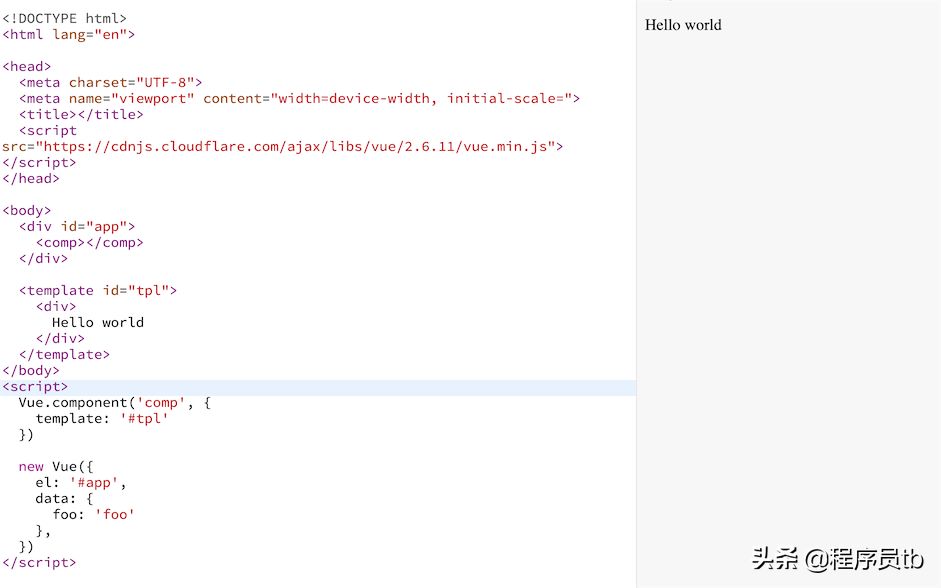Place cursor on html lang="en" tag
This screenshot has height=588, width=941.
tap(68, 34)
